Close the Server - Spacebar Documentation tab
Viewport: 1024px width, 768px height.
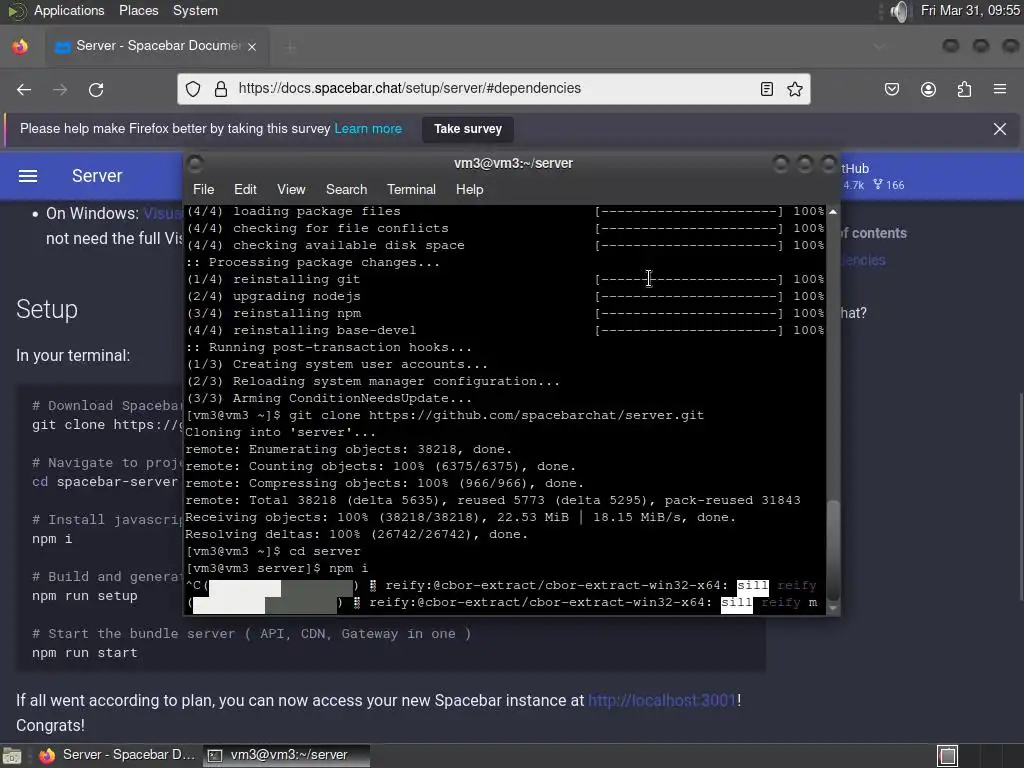[x=252, y=46]
